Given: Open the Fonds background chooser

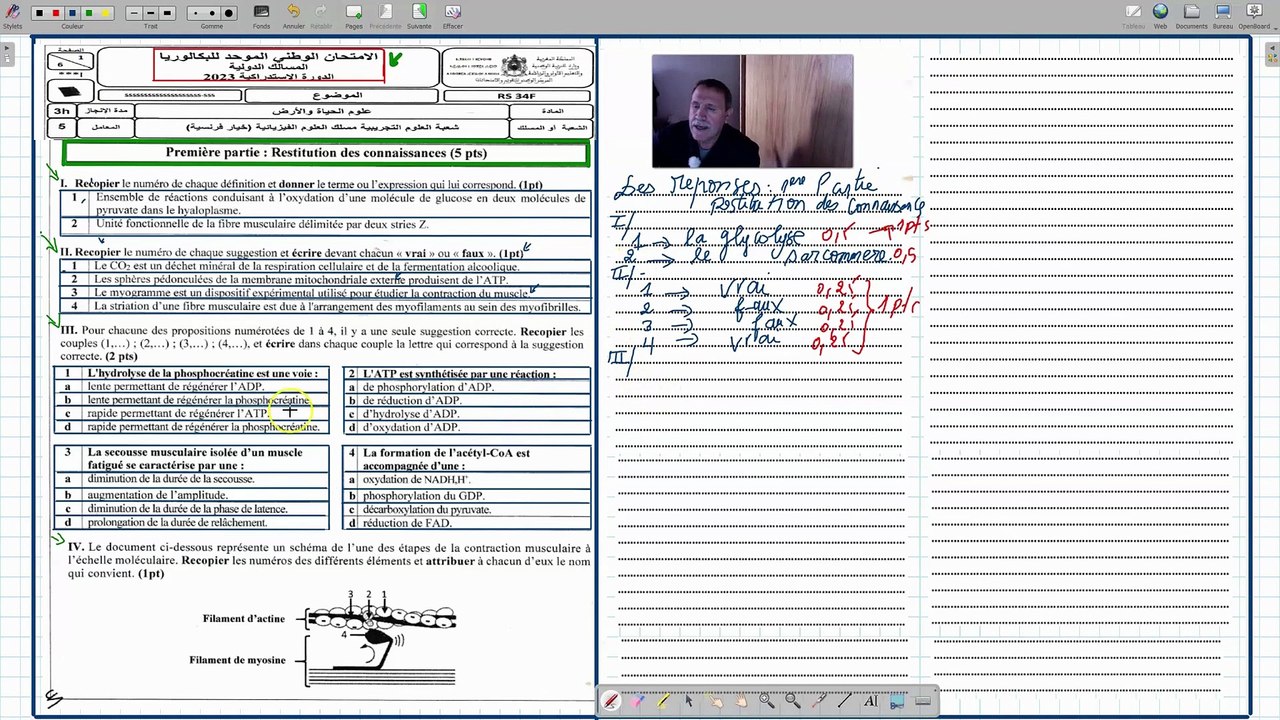Looking at the screenshot, I should coord(261,16).
